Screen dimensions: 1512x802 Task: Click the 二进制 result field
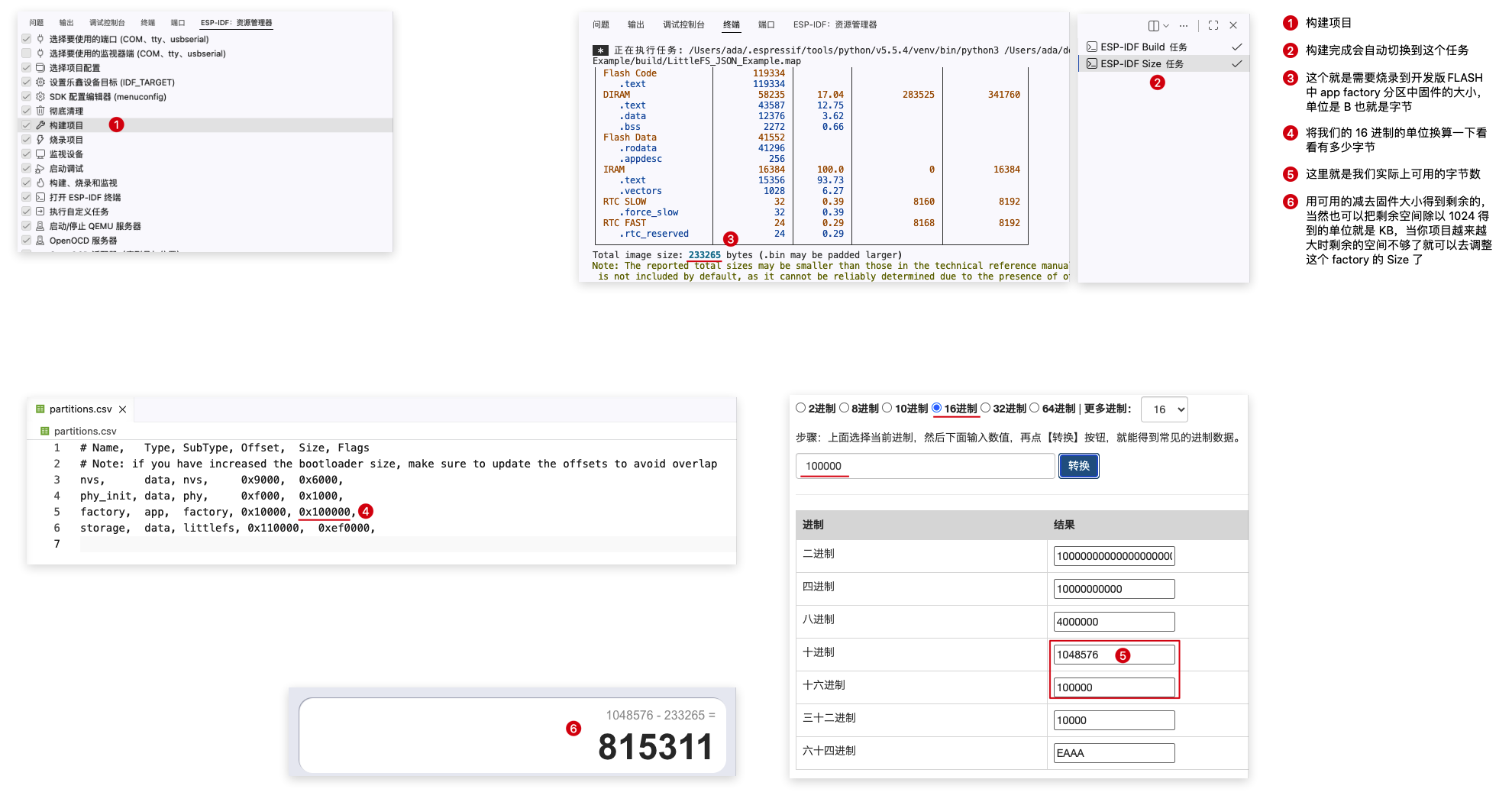click(1114, 556)
